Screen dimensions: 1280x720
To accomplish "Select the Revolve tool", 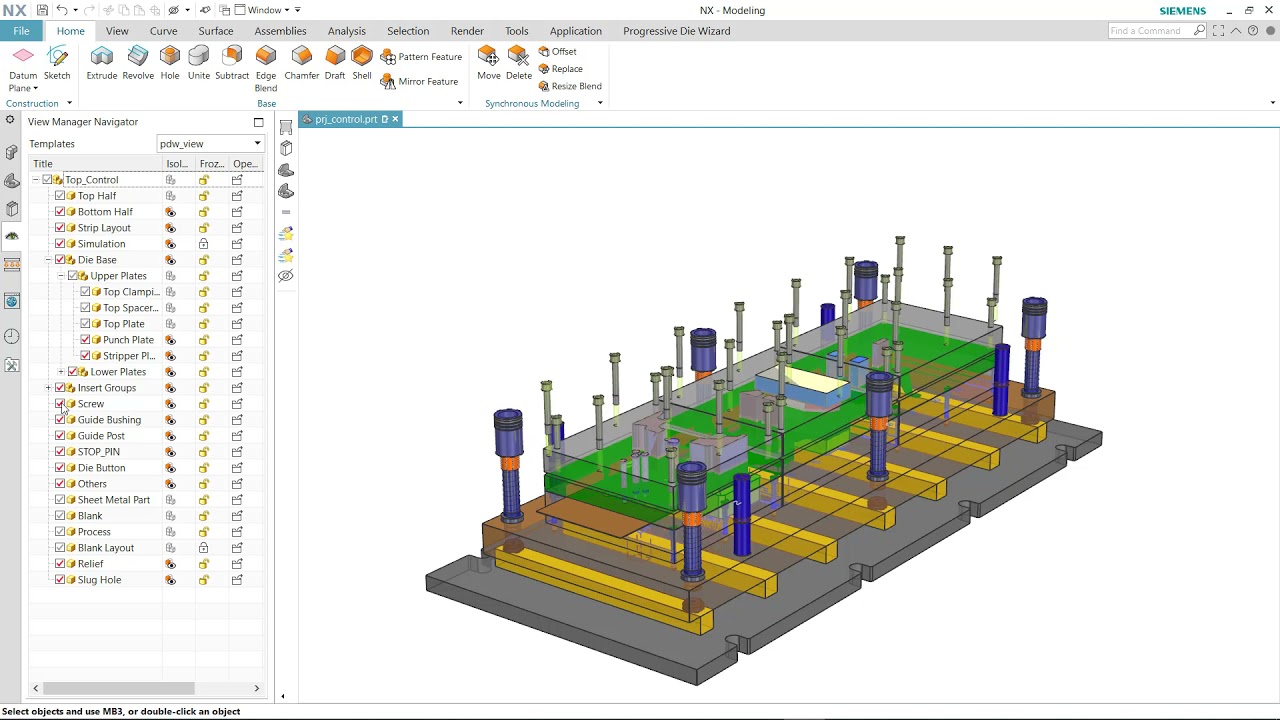I will point(138,63).
